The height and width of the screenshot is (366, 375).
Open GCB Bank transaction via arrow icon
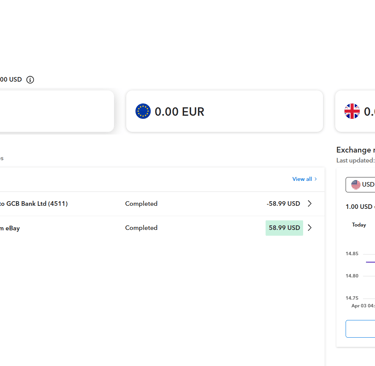pos(310,203)
